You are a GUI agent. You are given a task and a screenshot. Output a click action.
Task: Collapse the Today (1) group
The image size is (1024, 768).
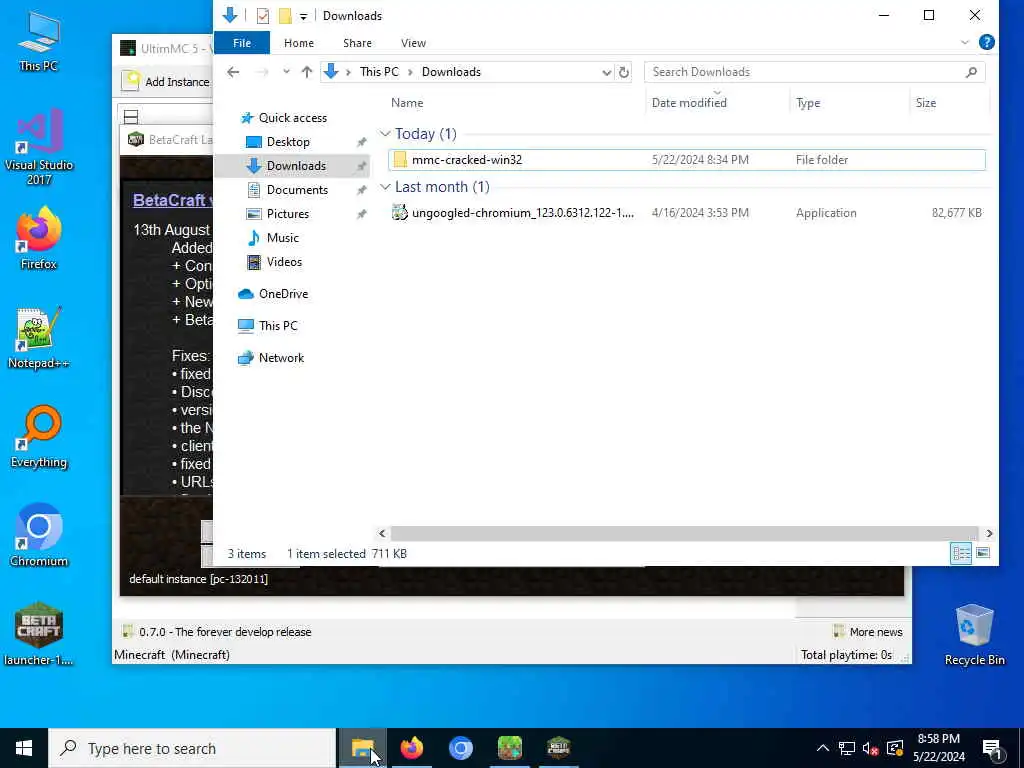(385, 134)
